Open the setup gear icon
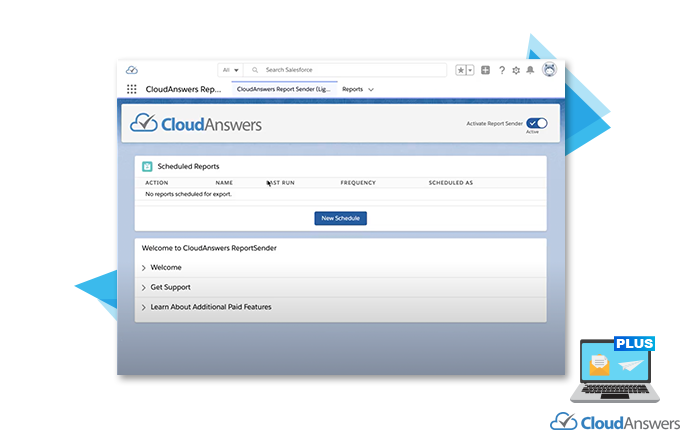685x436 pixels. click(x=516, y=70)
